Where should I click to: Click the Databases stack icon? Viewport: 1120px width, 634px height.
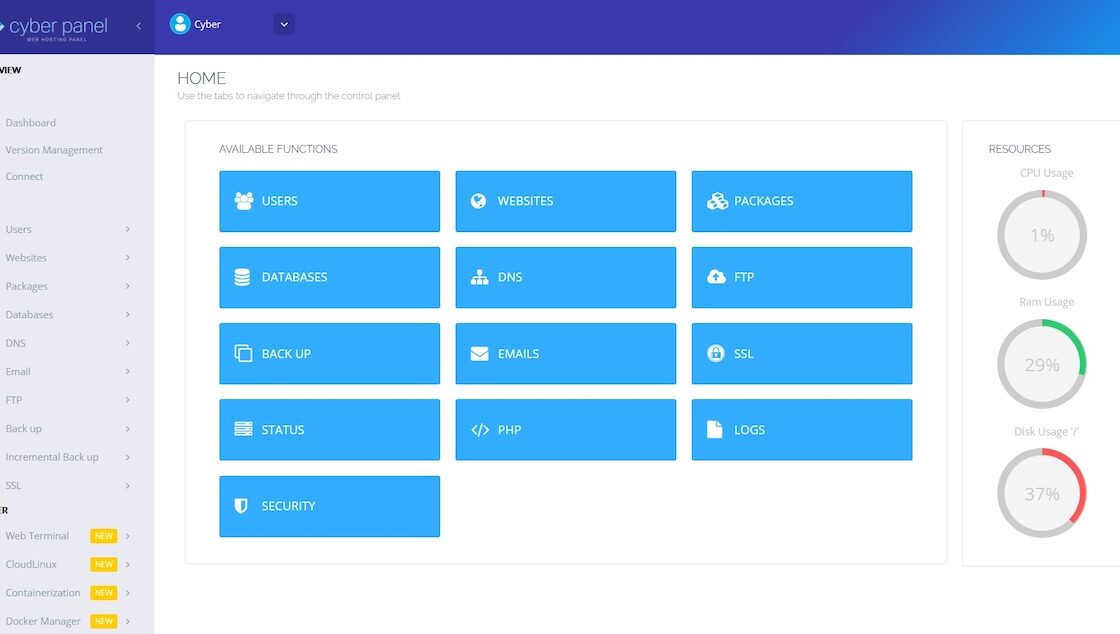coord(242,277)
